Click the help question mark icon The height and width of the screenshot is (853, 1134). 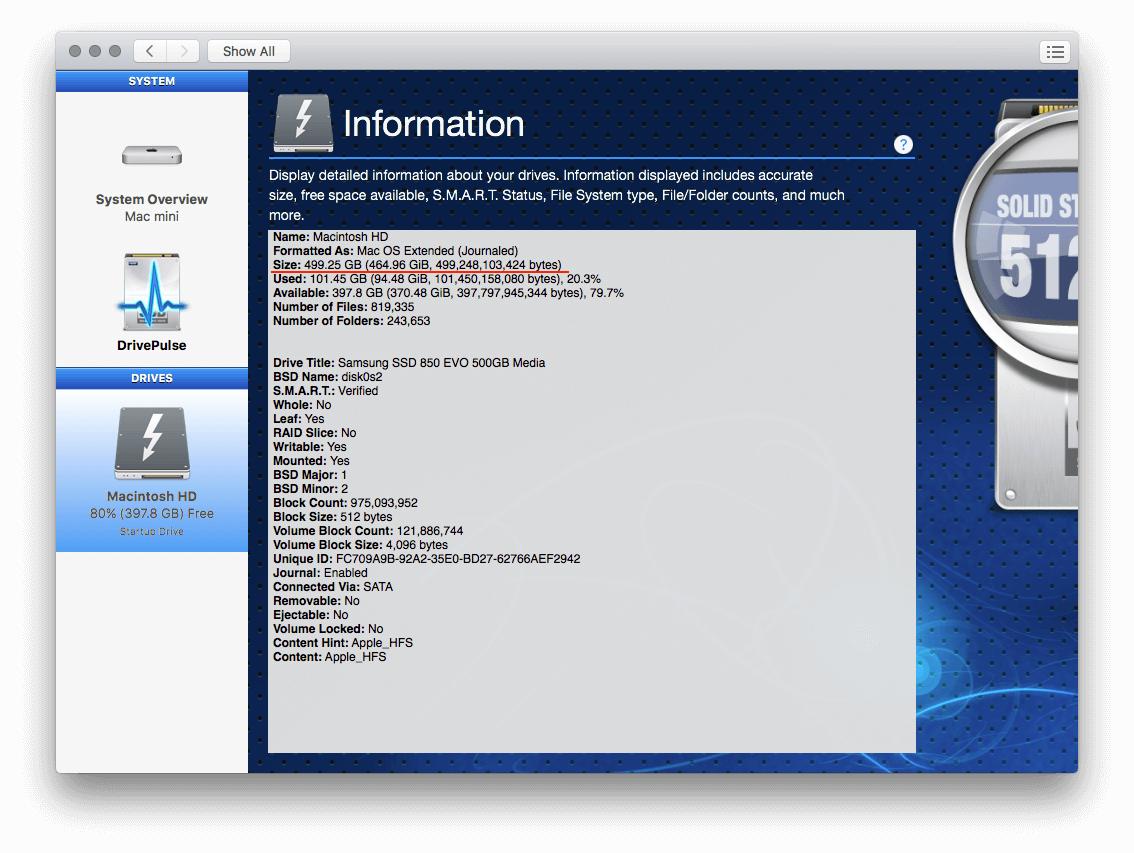(903, 144)
